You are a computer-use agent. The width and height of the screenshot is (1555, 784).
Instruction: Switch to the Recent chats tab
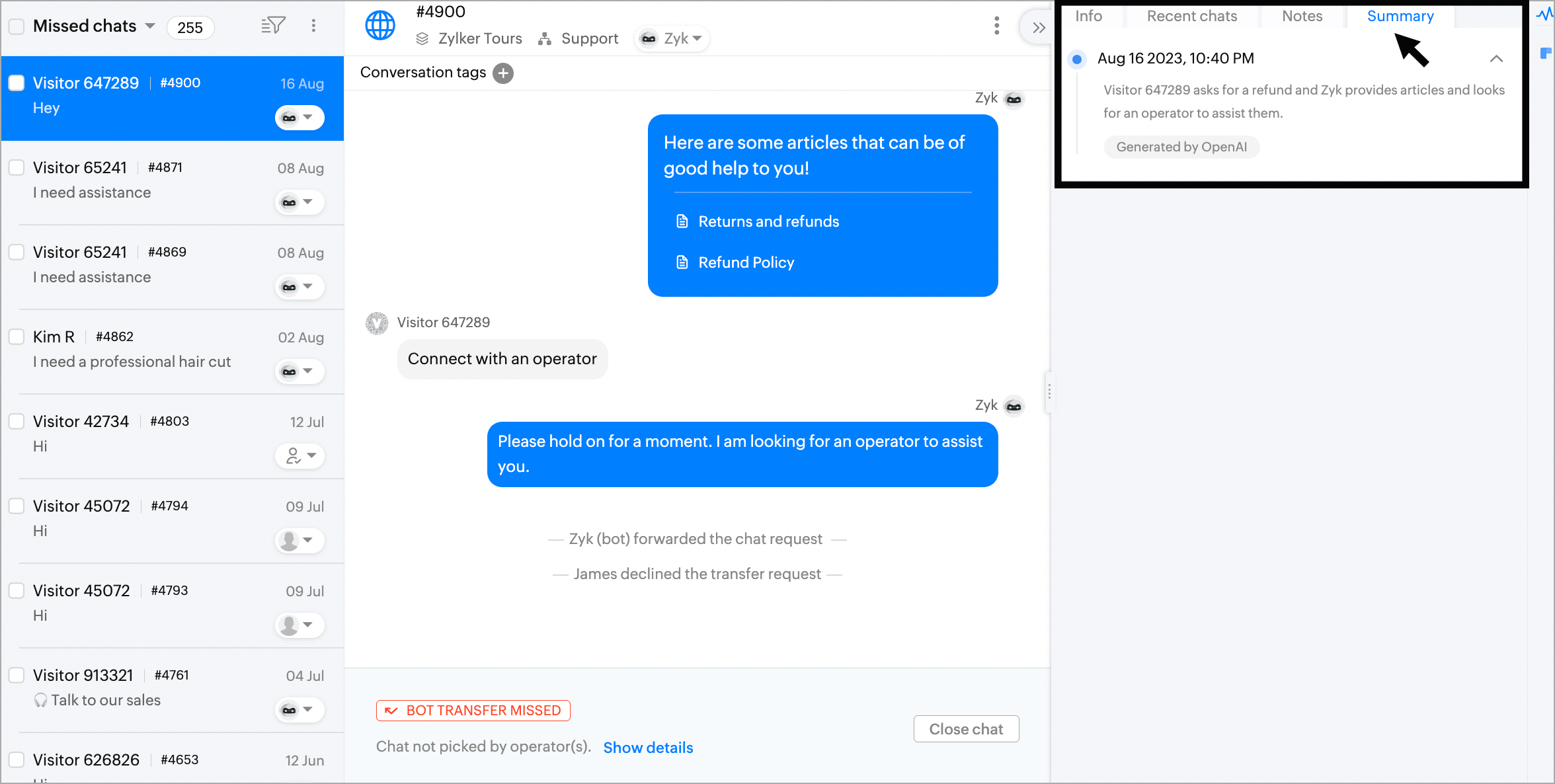[1191, 16]
